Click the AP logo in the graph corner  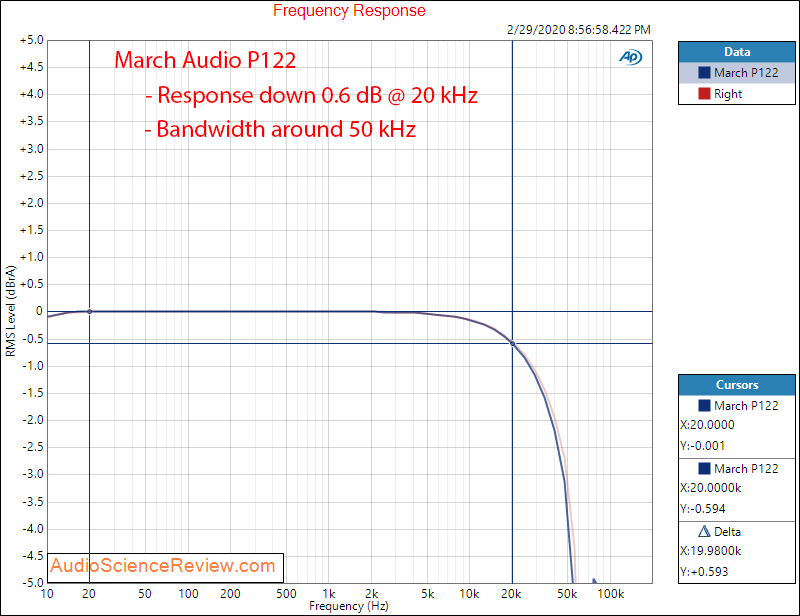pyautogui.click(x=631, y=57)
